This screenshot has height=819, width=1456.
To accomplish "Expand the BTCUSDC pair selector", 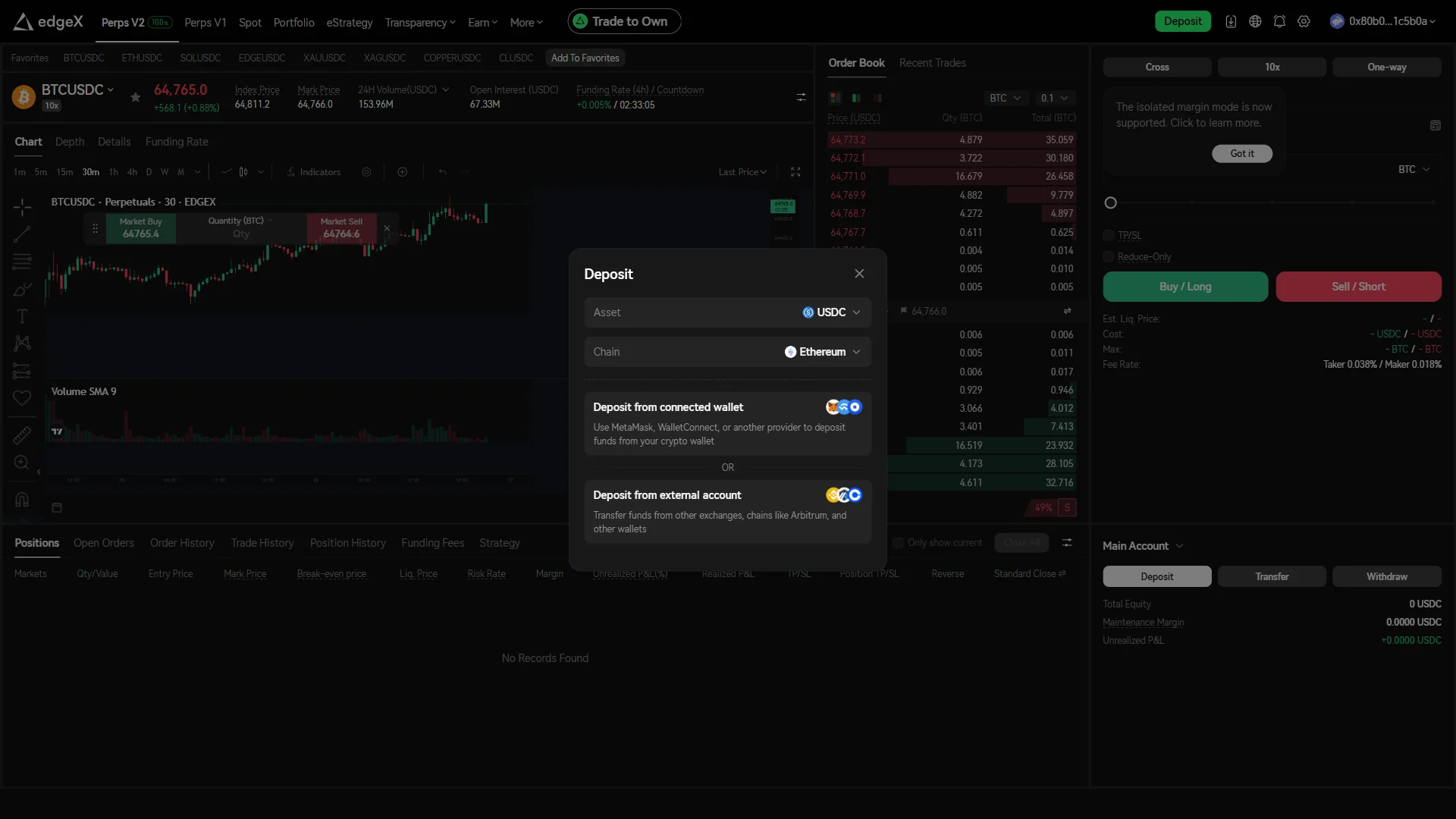I will click(x=77, y=89).
